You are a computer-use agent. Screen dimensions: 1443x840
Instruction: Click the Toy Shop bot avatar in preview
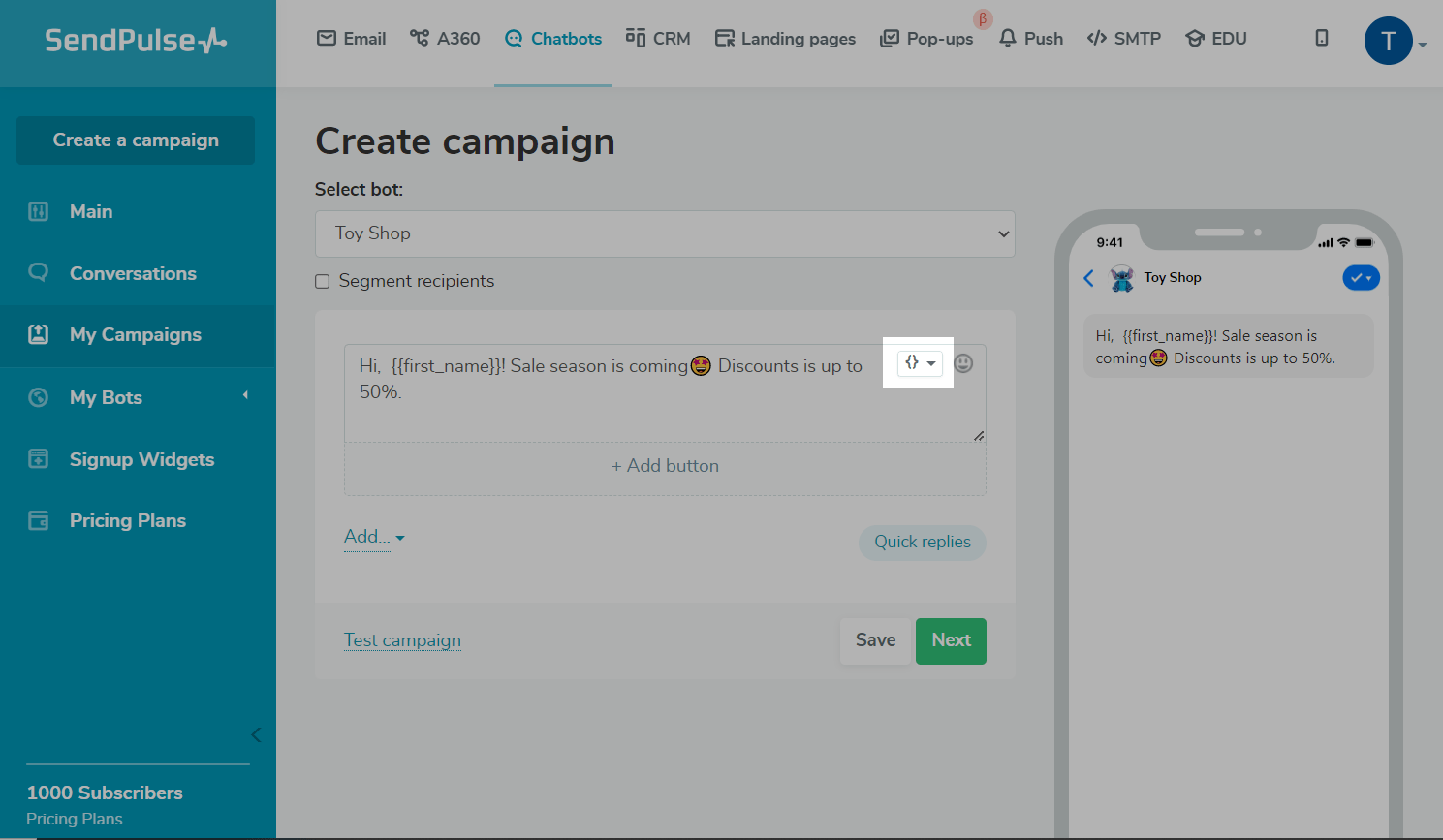pos(1122,278)
